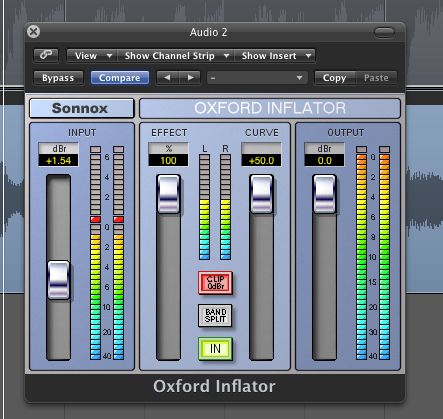Open Show Channel Strip dropdown

click(x=176, y=56)
